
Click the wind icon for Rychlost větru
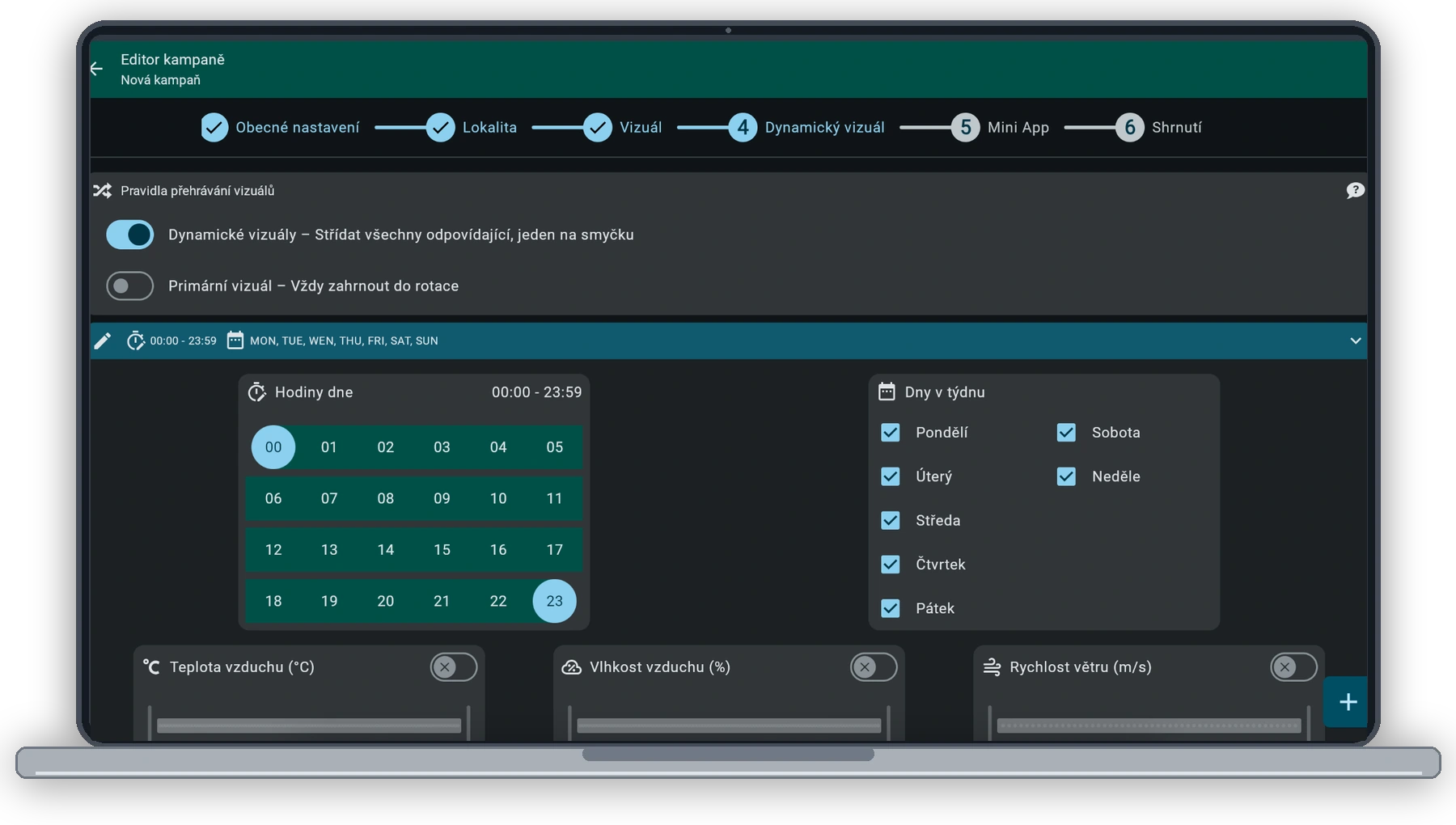pyautogui.click(x=992, y=667)
